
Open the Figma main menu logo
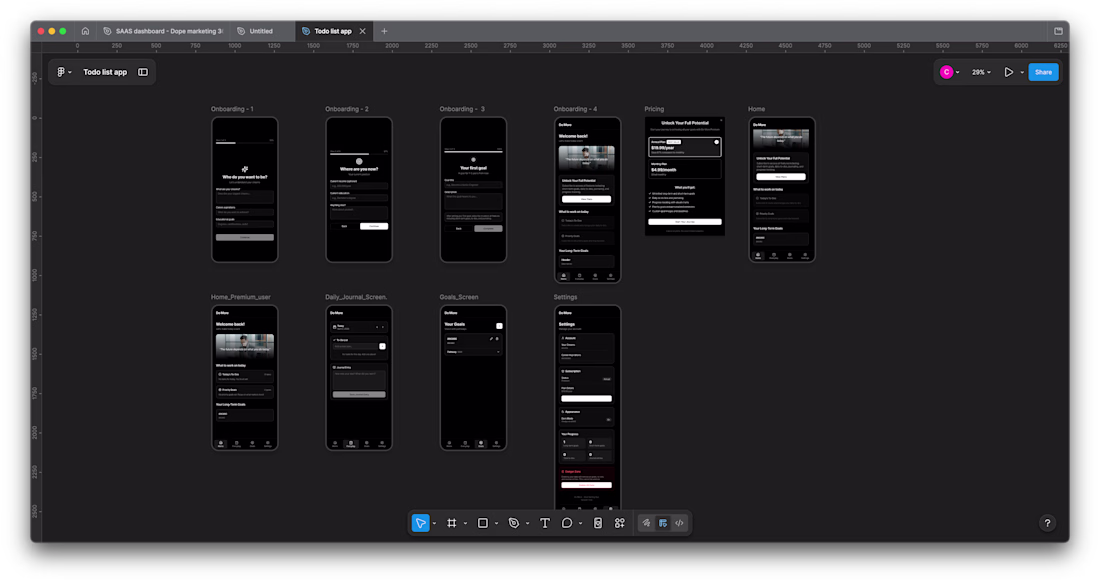[61, 72]
